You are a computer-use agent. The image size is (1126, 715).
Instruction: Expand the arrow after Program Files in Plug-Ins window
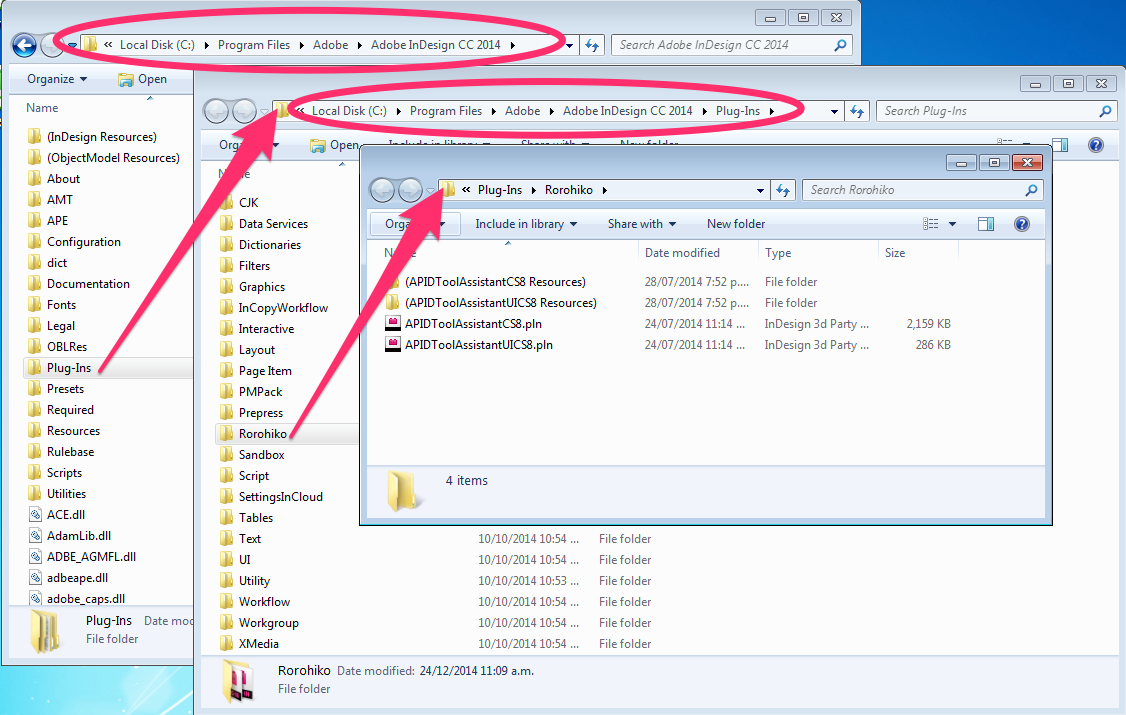(x=493, y=111)
